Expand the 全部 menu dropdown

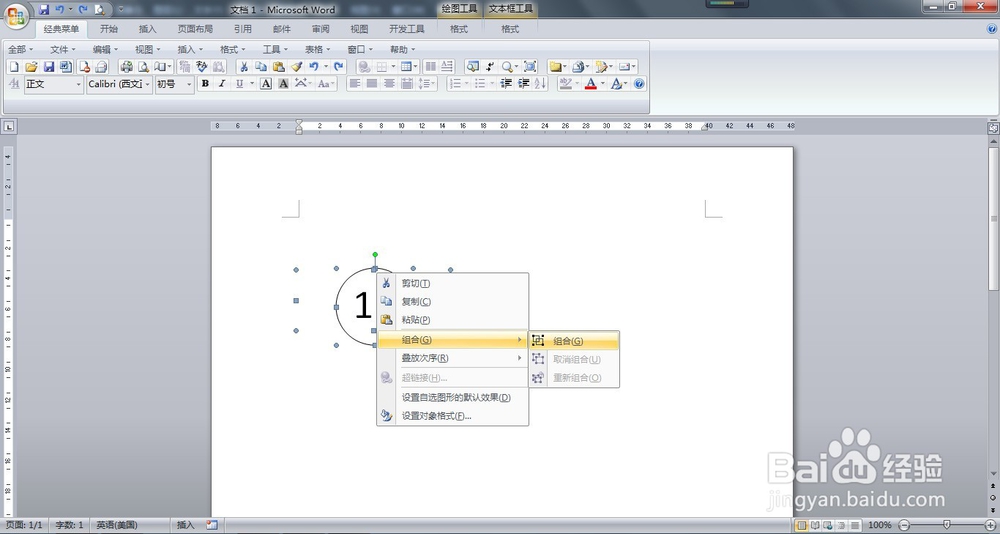coord(20,49)
